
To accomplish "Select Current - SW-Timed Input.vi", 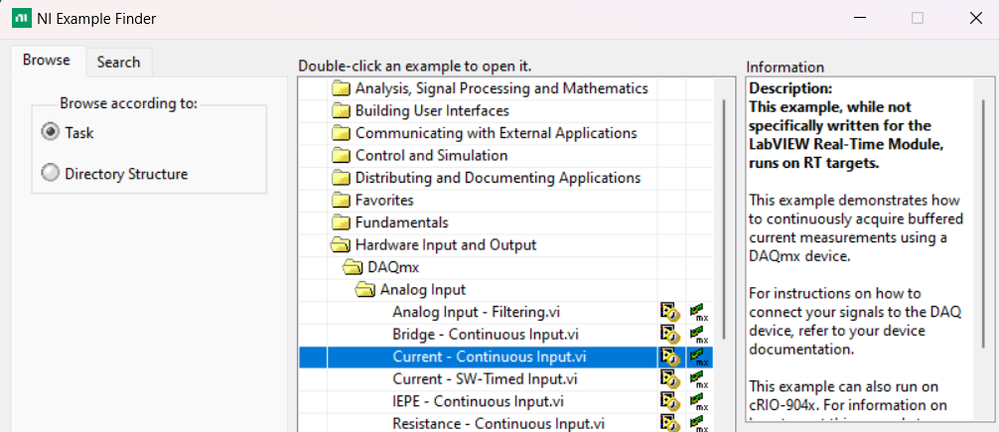I will coord(485,379).
